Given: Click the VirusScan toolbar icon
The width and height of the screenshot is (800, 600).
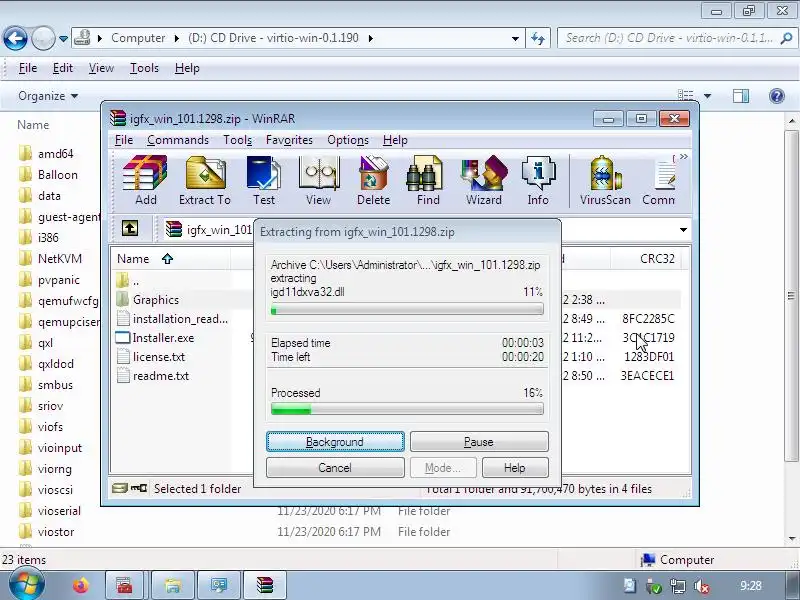Looking at the screenshot, I should tap(605, 181).
